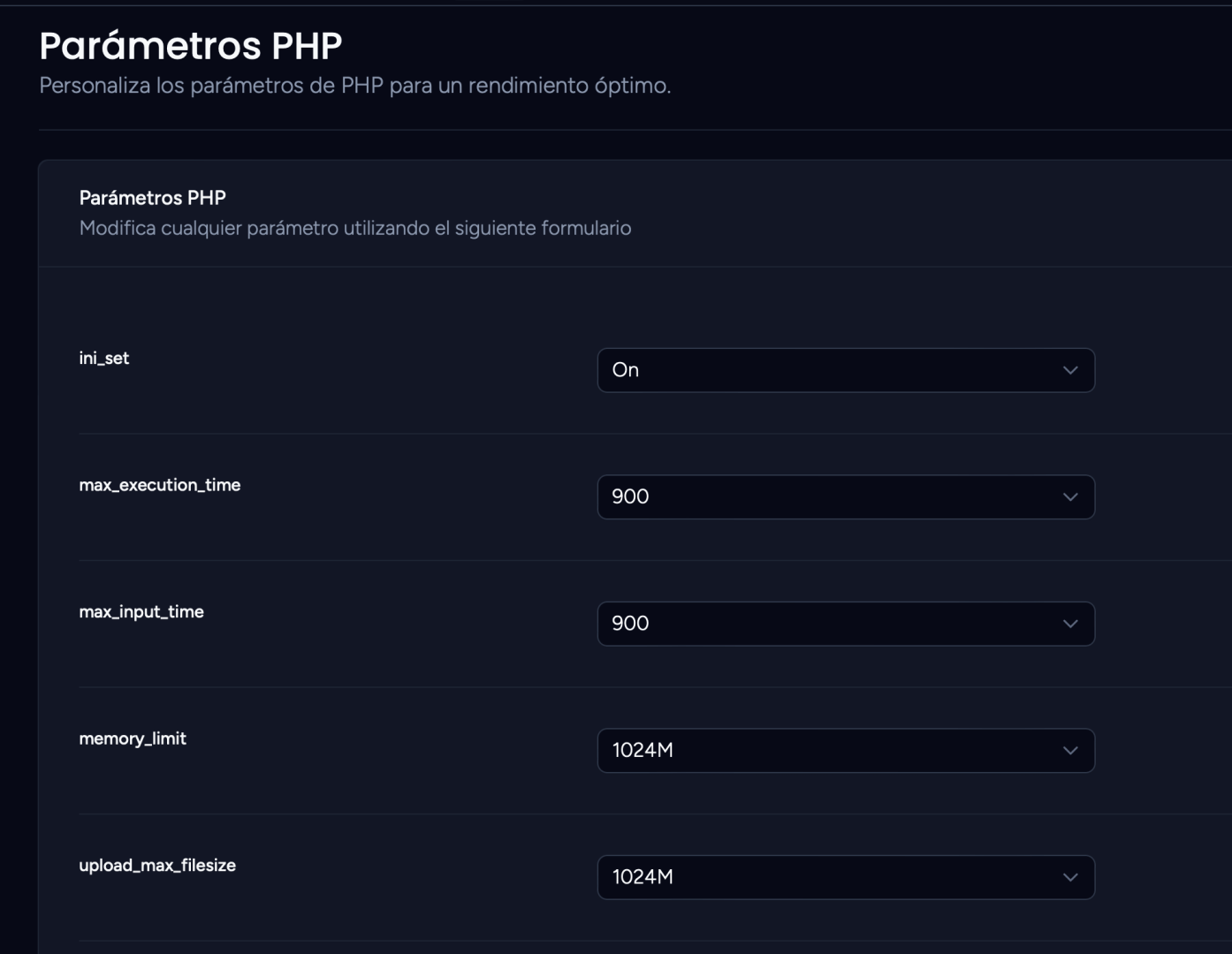Click the max_input_time parameter label
The height and width of the screenshot is (954, 1232).
[x=141, y=611]
